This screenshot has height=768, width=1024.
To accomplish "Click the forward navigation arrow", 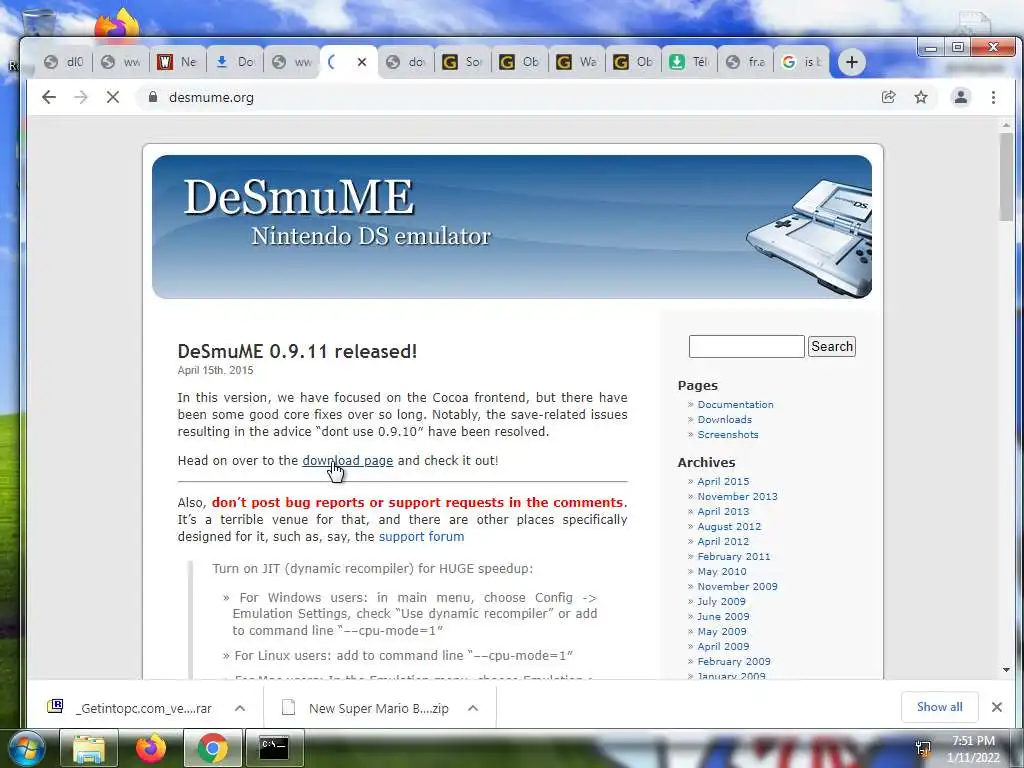I will (81, 97).
